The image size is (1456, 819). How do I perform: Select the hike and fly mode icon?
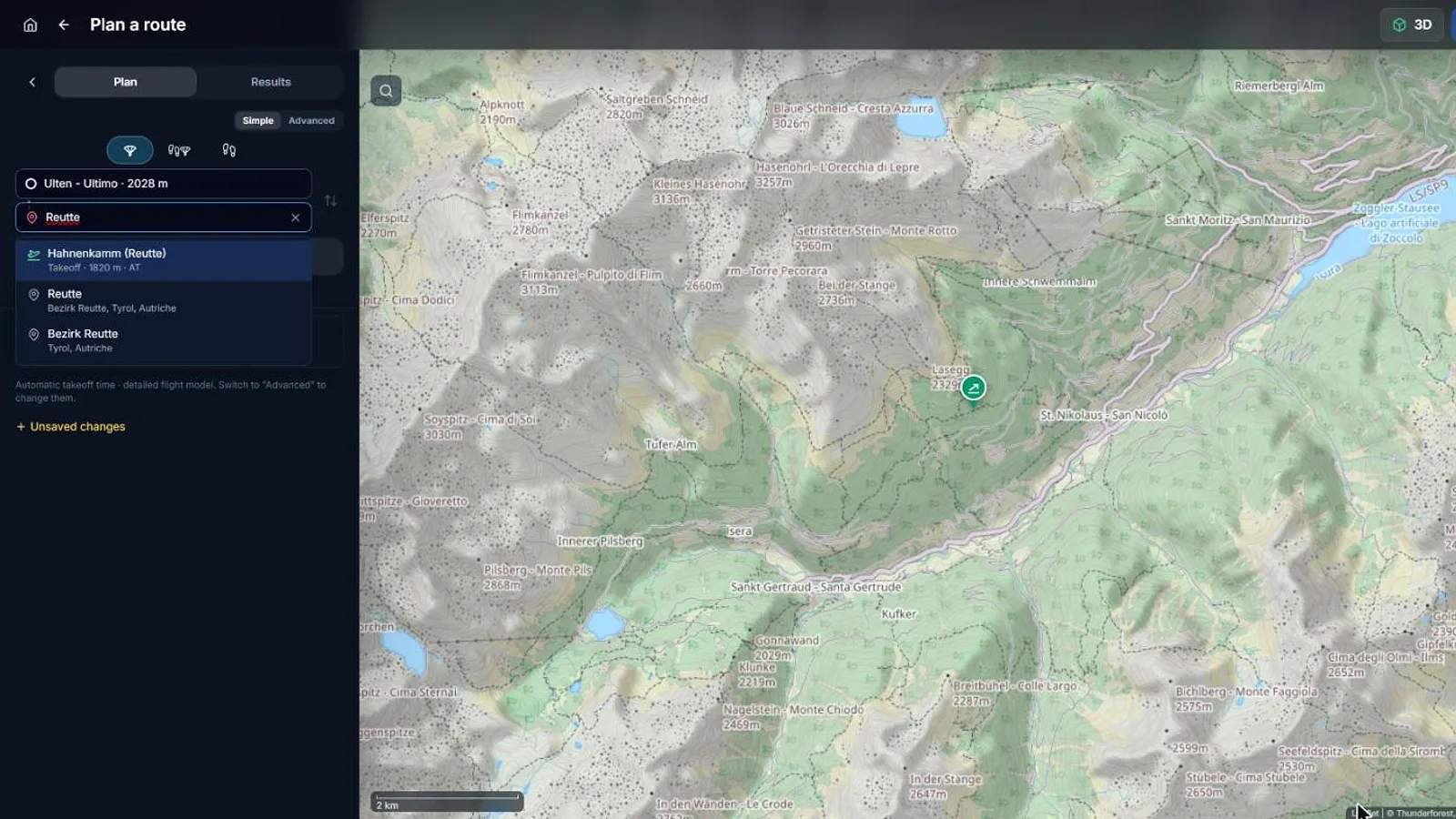pyautogui.click(x=179, y=150)
